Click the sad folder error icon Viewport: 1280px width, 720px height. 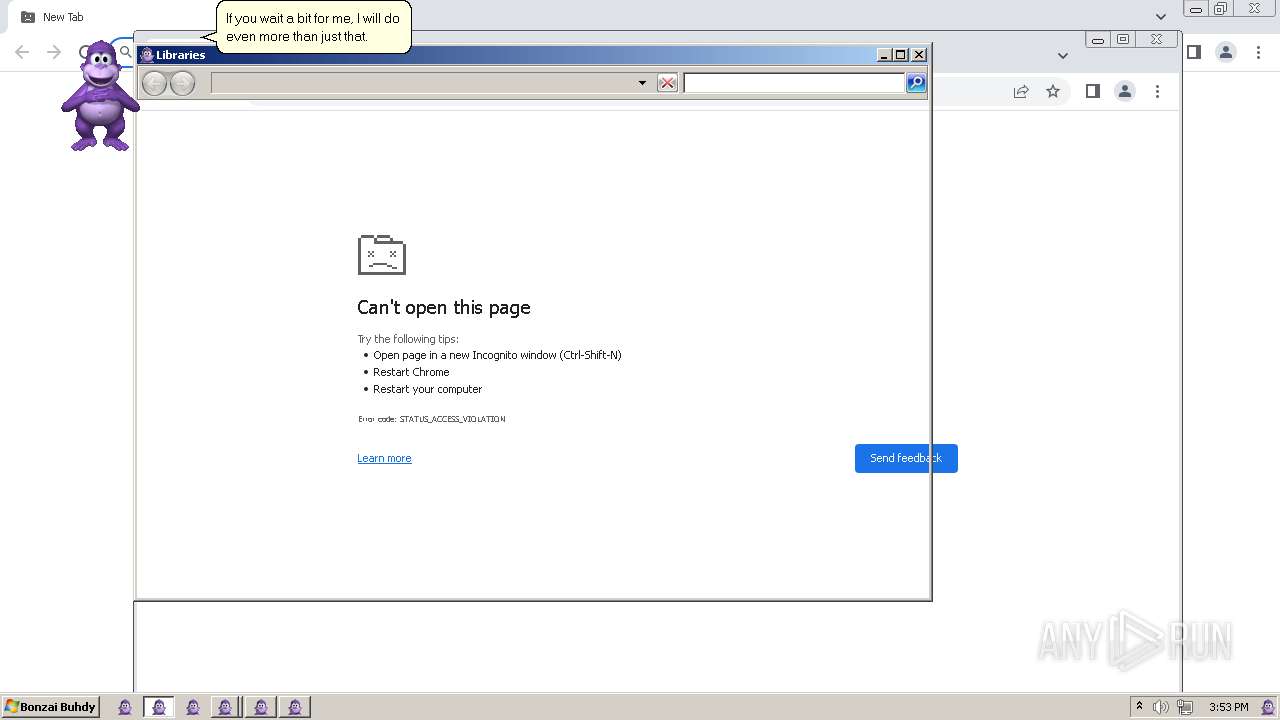tap(382, 254)
